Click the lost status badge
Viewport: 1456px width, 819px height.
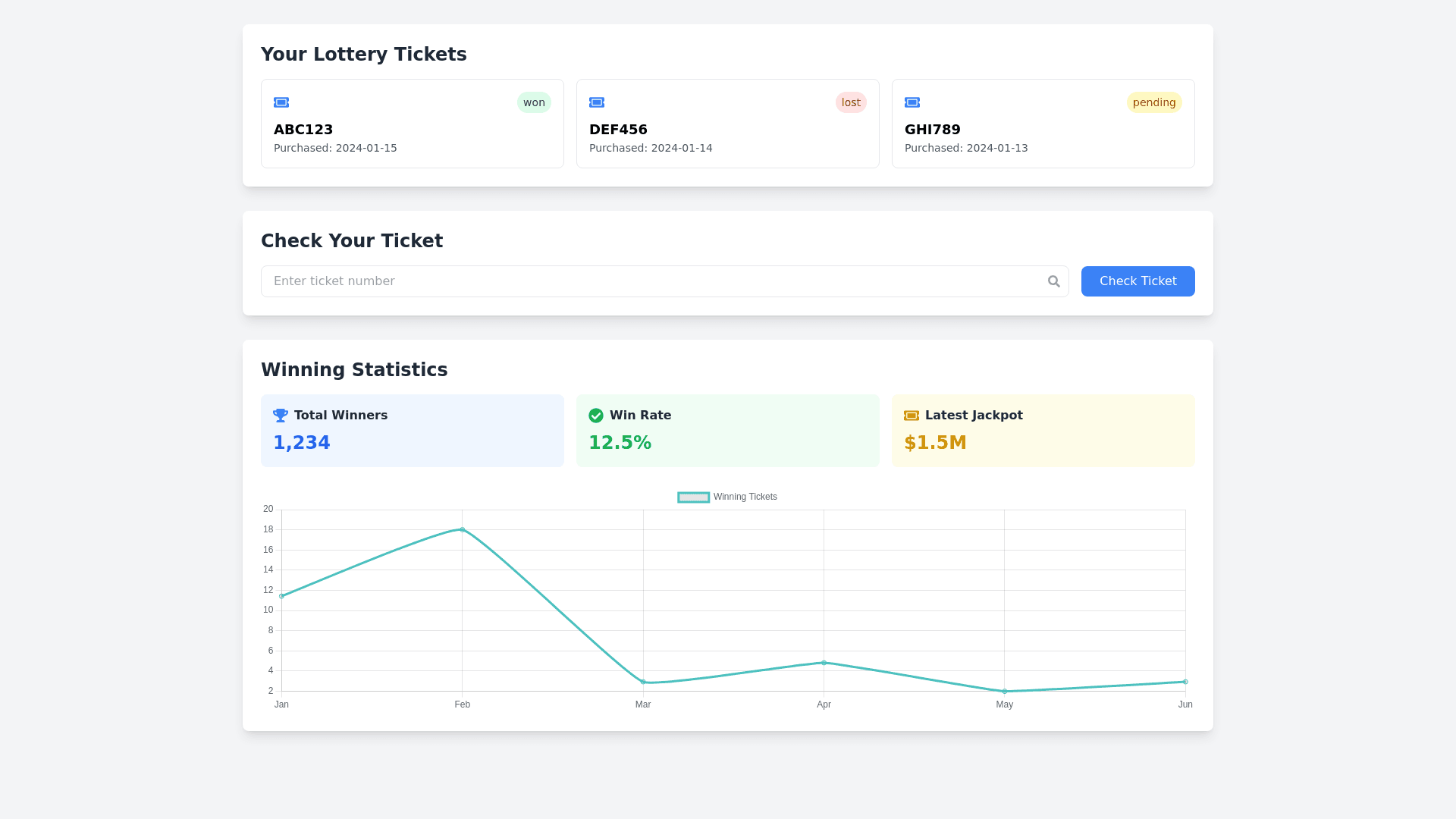[x=851, y=102]
